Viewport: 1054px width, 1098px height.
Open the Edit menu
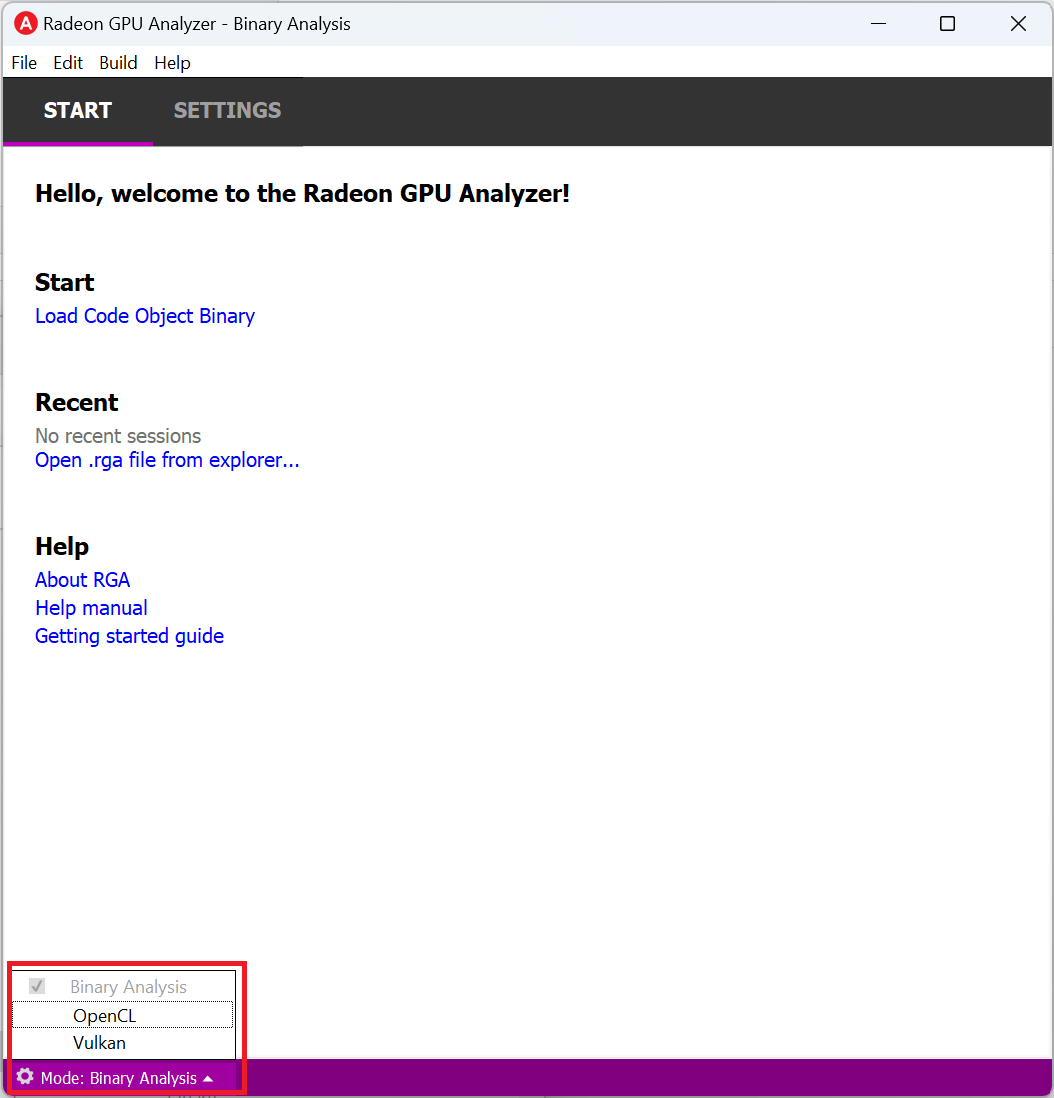(68, 63)
